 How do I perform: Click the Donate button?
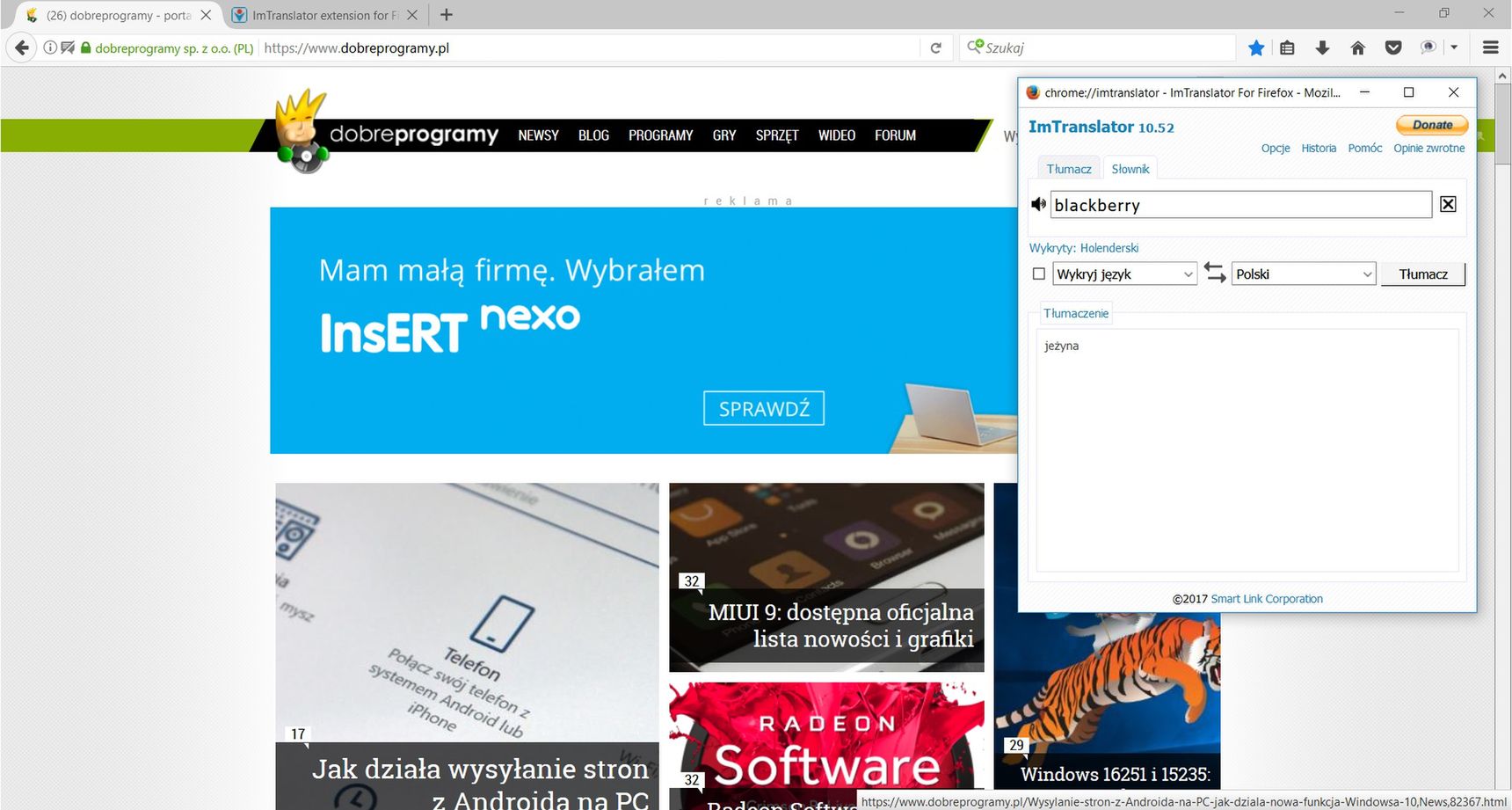tap(1432, 125)
